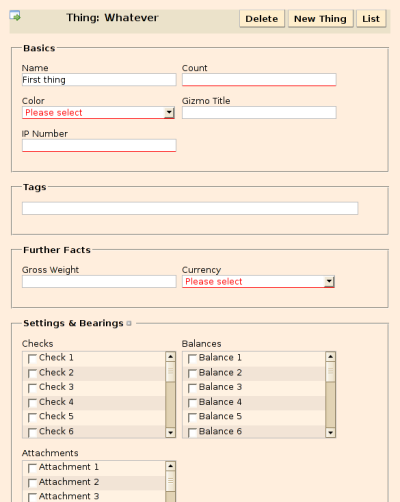
Task: Enable the Check 3 checkbox
Action: (x=32, y=388)
